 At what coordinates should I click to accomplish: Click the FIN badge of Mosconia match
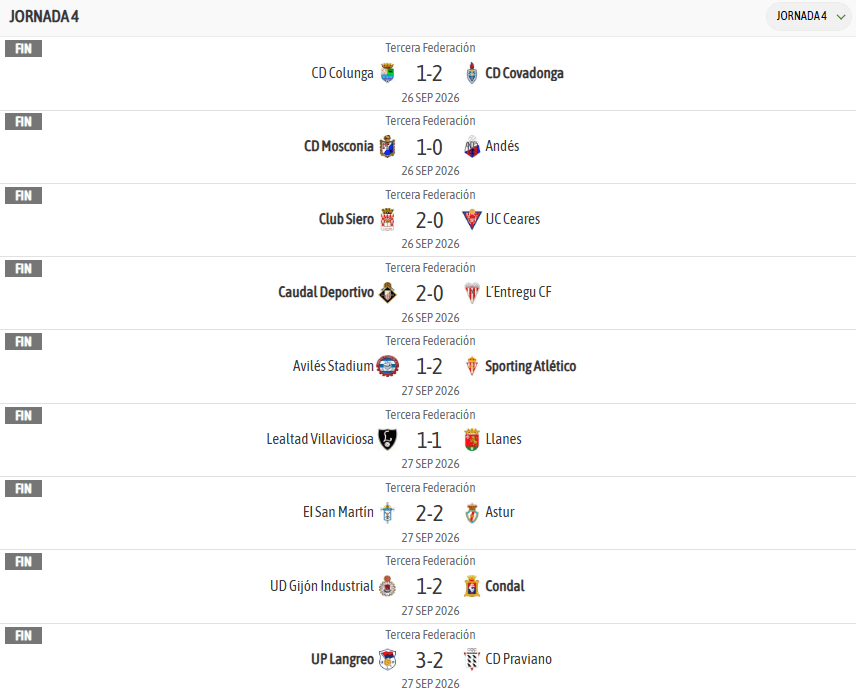tap(23, 122)
